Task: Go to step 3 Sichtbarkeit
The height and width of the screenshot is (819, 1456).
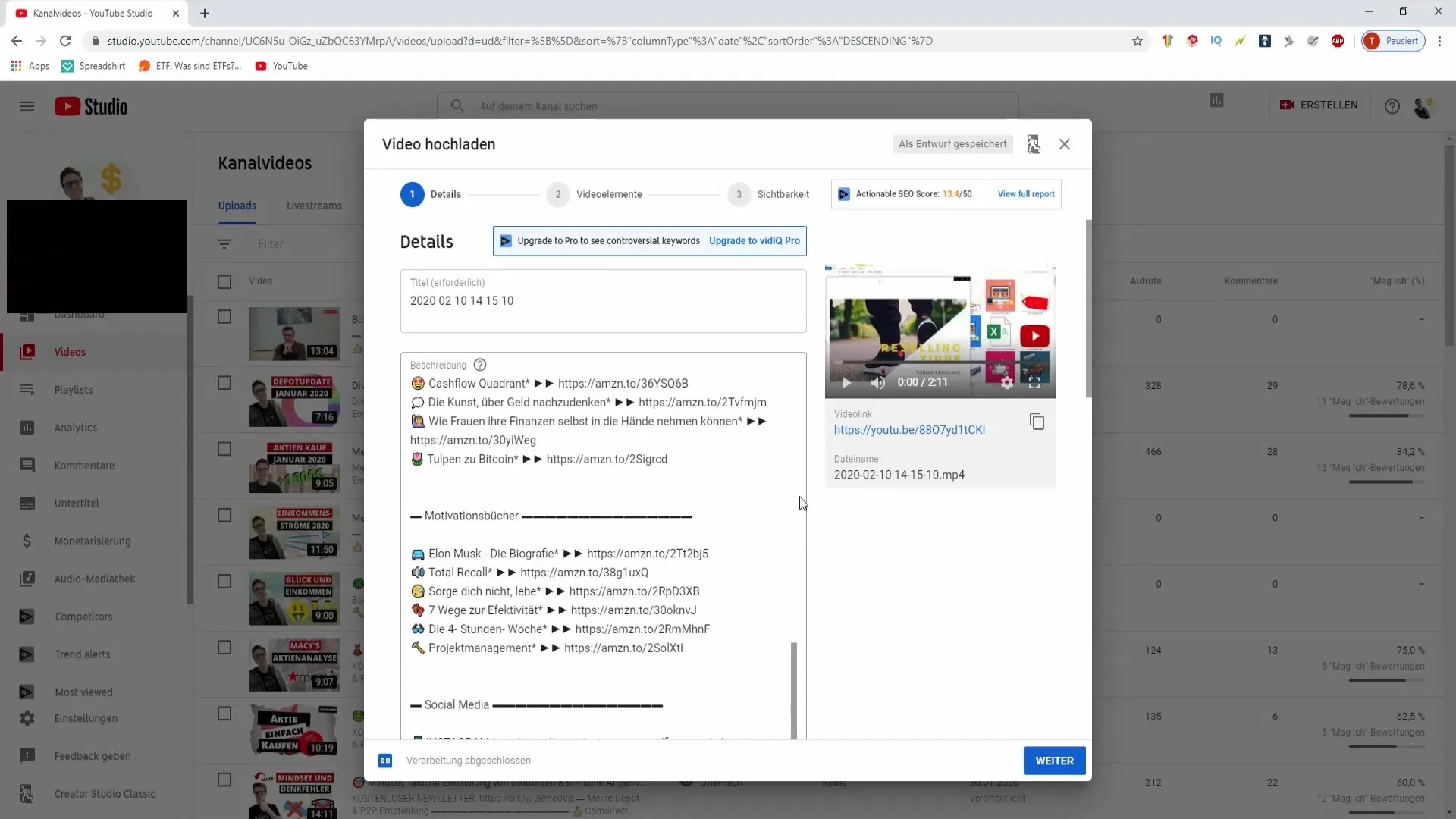Action: [x=768, y=194]
